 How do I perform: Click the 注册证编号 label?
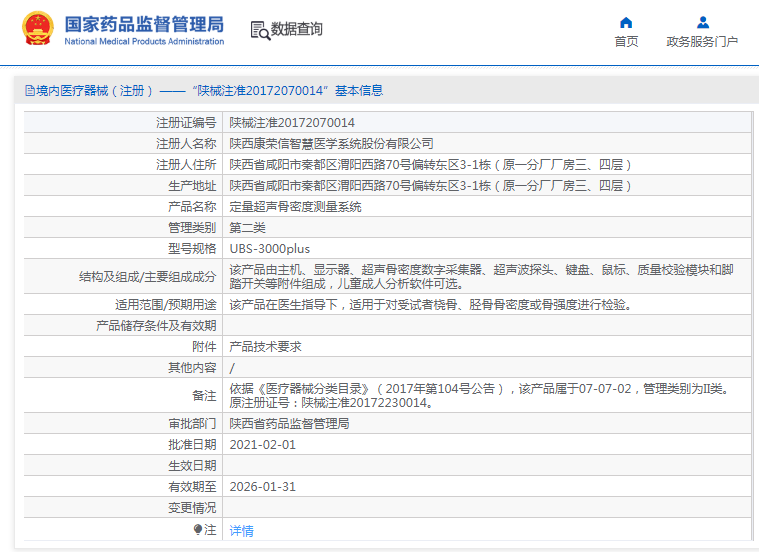click(x=186, y=123)
